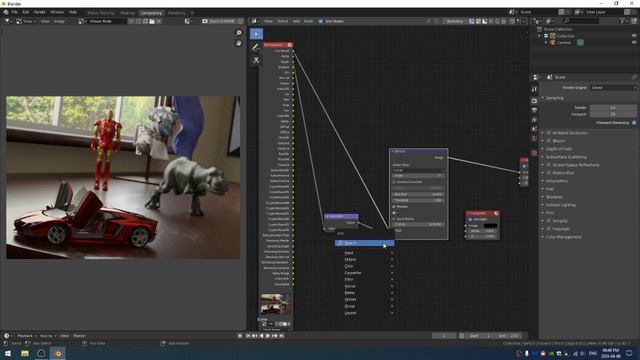This screenshot has width=640, height=360.
Task: Open the Windows Start menu
Action: tap(8, 353)
